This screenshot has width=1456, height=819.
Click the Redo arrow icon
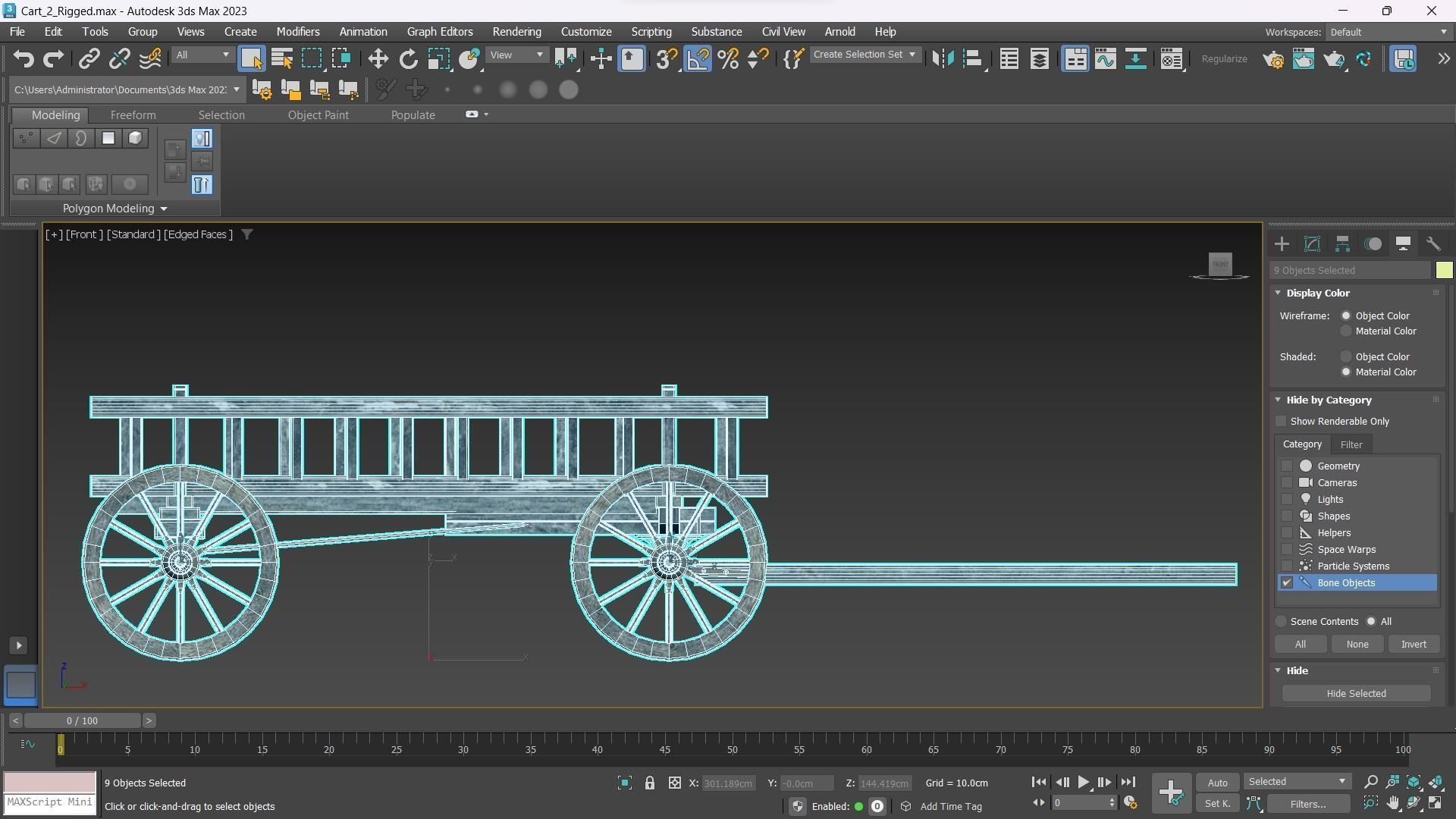(x=53, y=59)
